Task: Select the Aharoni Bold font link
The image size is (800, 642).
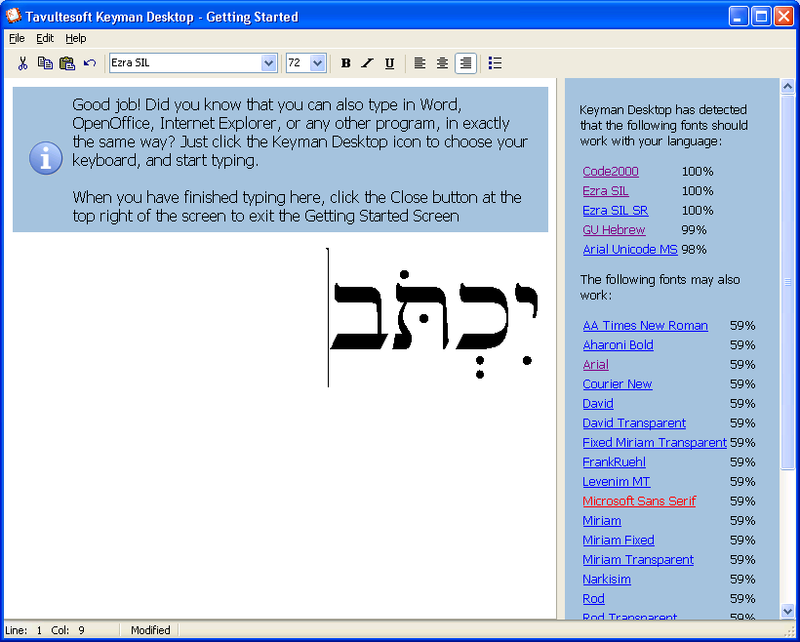Action: coord(618,345)
